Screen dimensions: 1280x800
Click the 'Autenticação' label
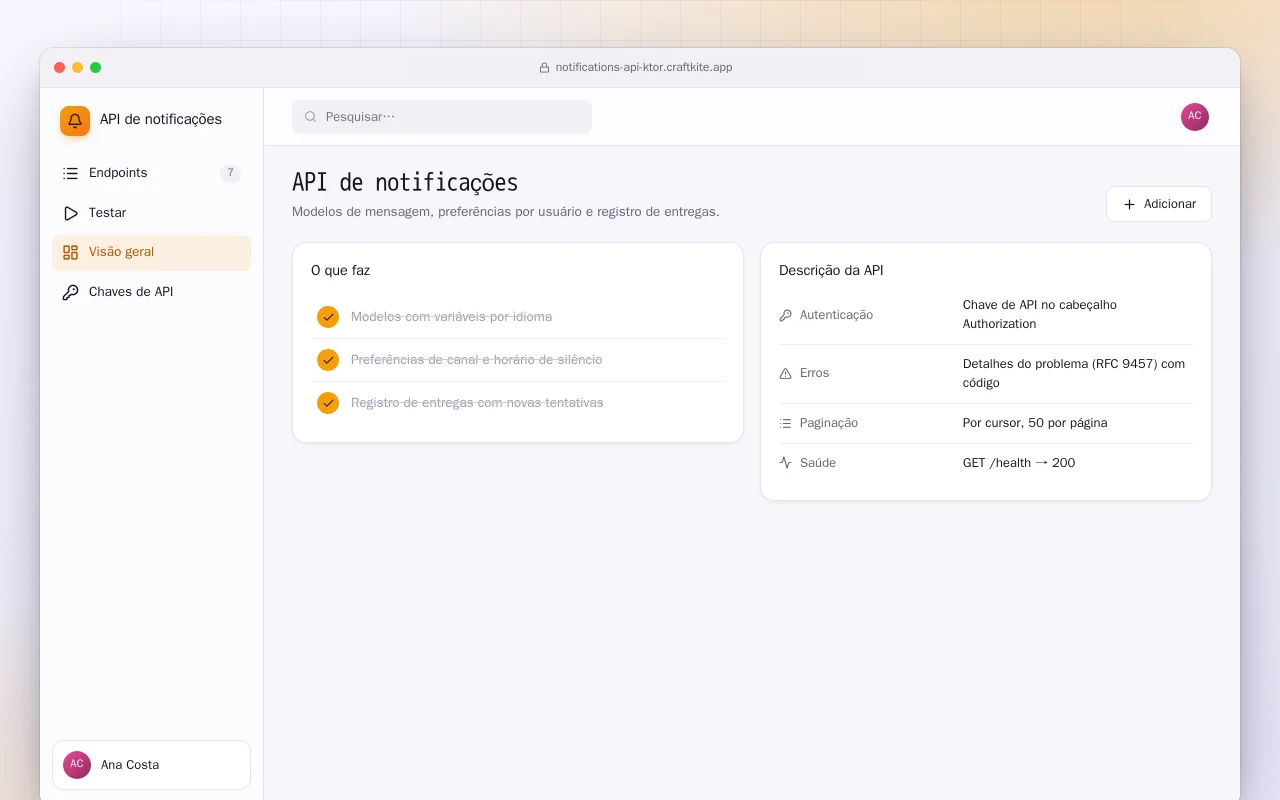836,315
